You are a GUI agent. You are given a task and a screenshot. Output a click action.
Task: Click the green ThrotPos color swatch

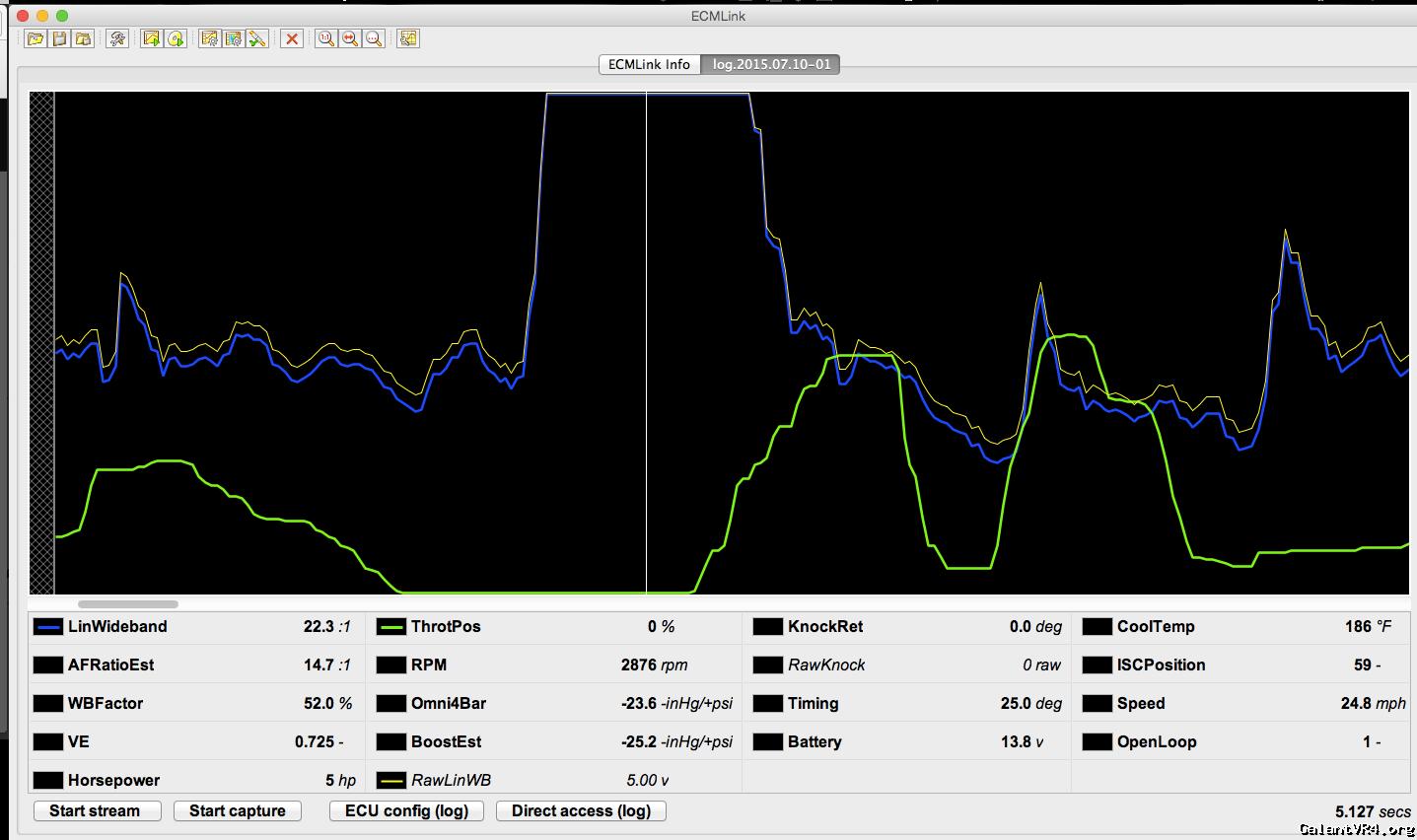click(x=391, y=626)
